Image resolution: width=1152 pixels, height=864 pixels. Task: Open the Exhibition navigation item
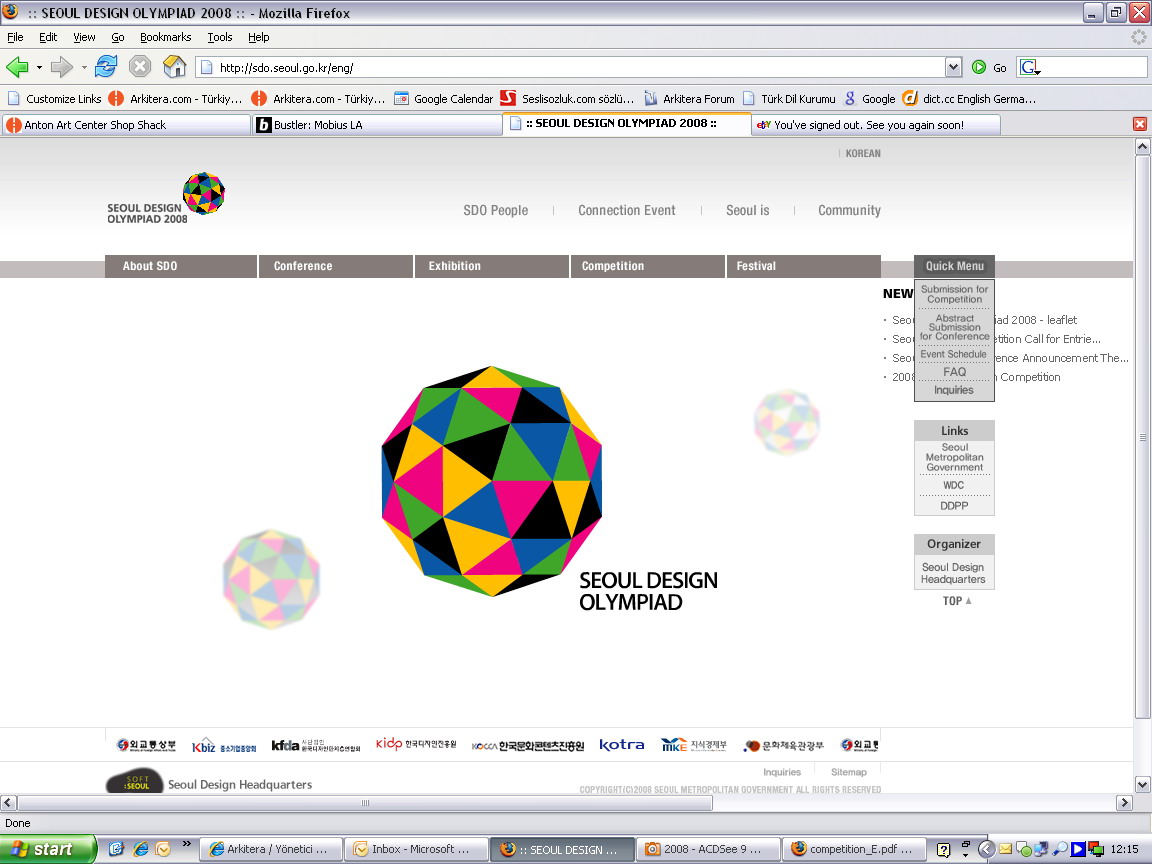click(492, 266)
